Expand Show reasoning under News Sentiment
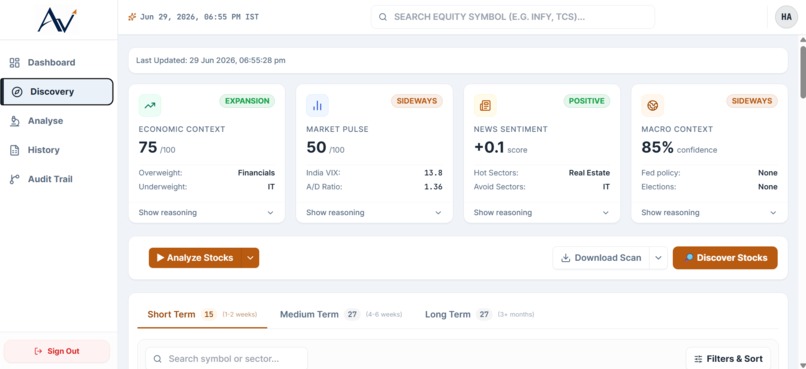The image size is (806, 369). click(541, 213)
